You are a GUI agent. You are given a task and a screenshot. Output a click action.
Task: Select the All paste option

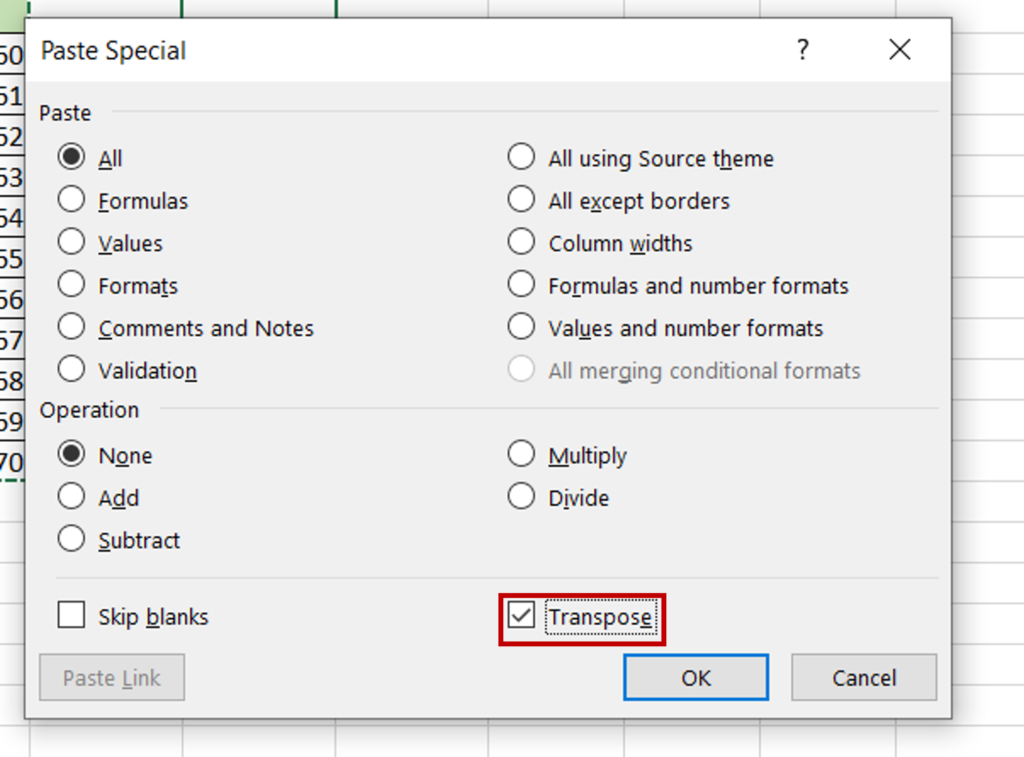[71, 157]
